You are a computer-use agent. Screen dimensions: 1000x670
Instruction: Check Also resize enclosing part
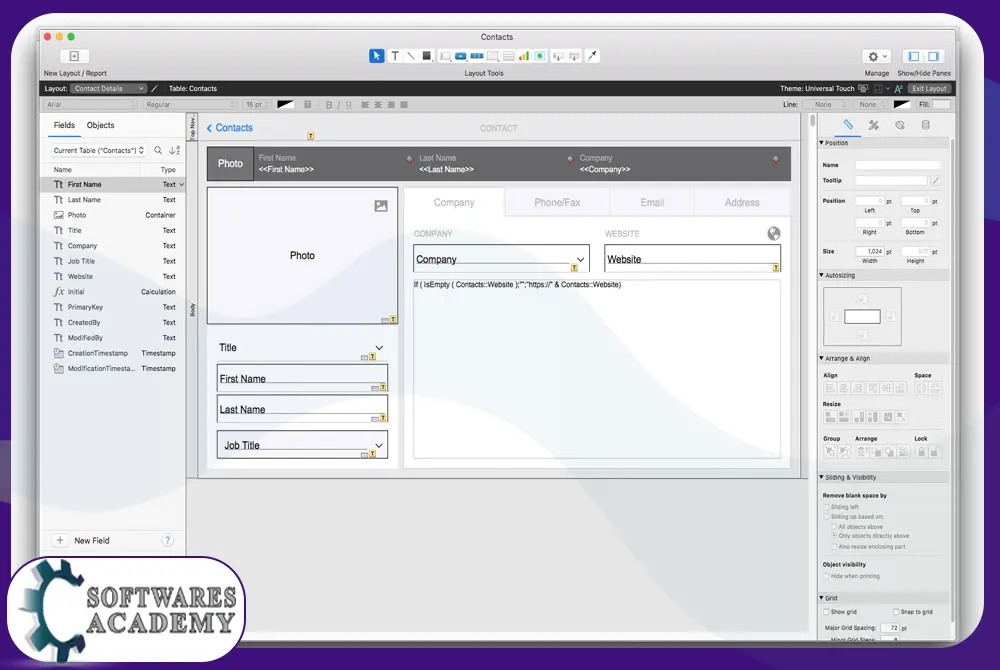click(834, 546)
